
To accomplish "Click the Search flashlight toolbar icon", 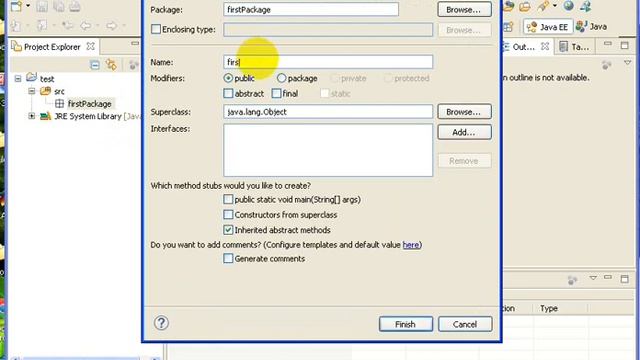I will point(543,6).
